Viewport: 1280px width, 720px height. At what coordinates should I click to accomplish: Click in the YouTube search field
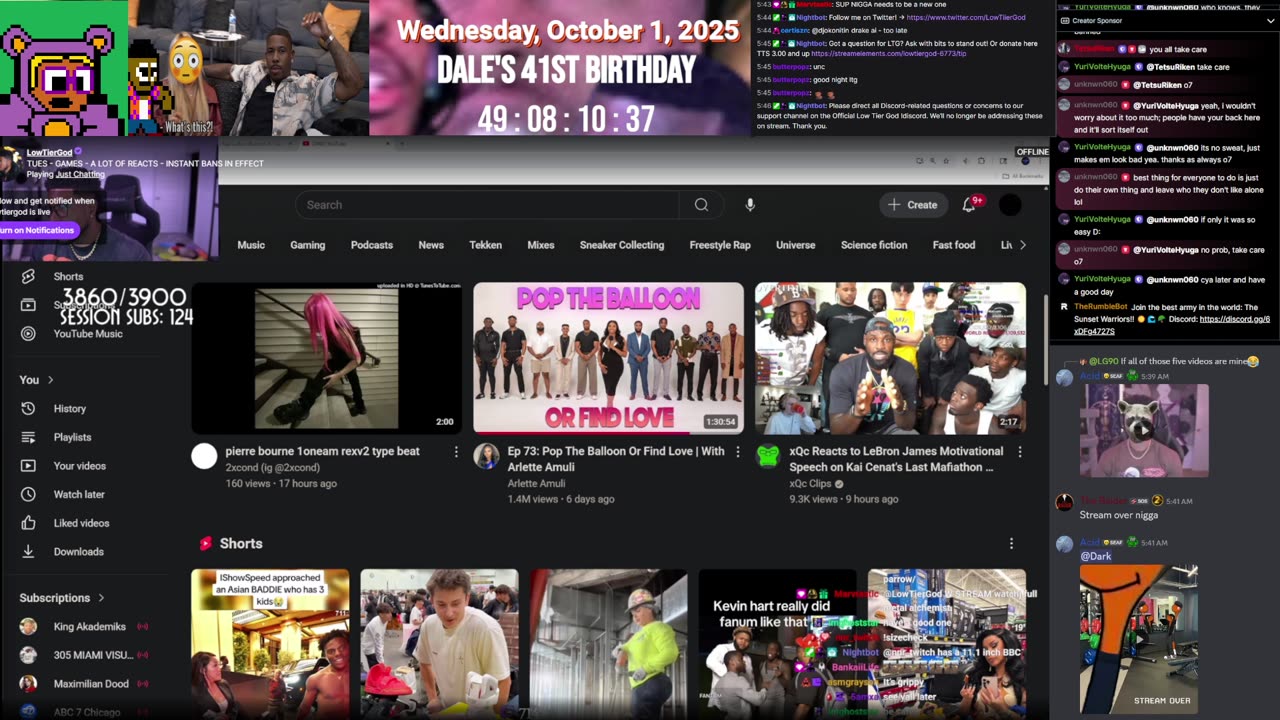[487, 205]
